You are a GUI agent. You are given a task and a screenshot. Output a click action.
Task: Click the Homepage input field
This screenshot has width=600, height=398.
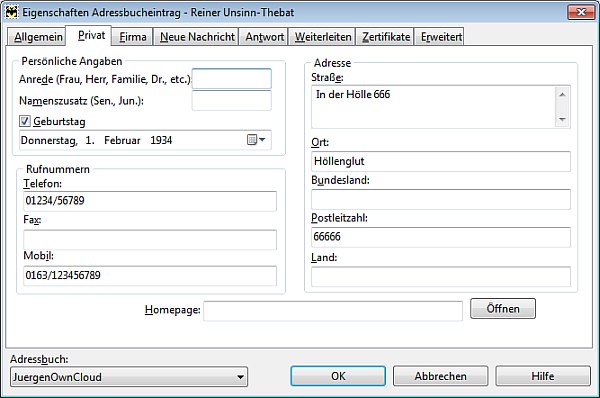(333, 311)
